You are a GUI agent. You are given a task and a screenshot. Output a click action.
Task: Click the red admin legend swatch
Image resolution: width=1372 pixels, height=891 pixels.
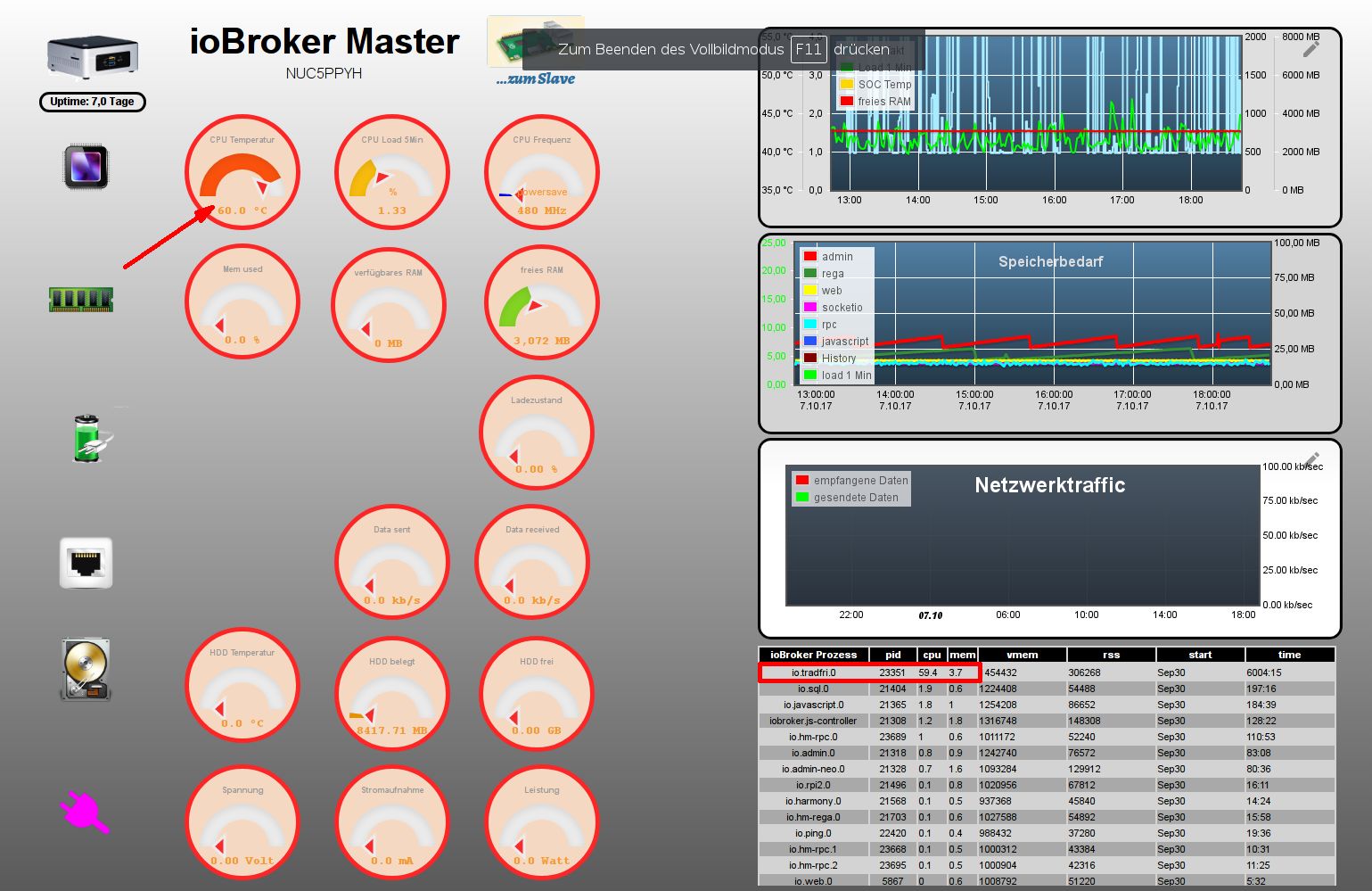coord(810,256)
